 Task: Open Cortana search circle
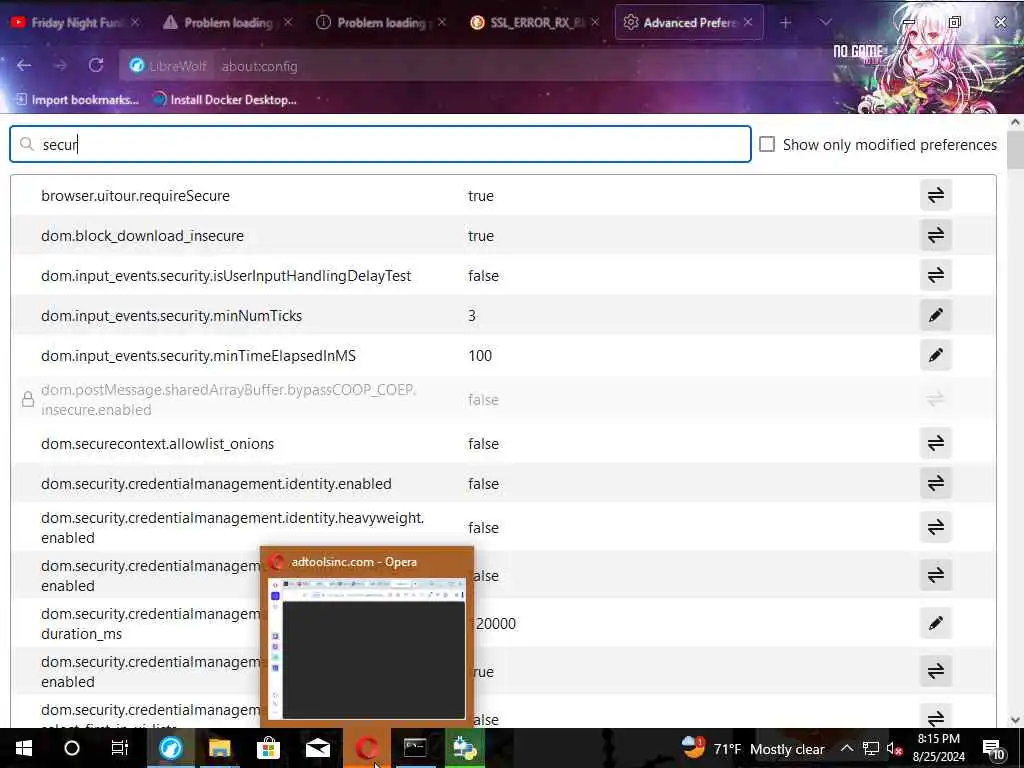[72, 748]
